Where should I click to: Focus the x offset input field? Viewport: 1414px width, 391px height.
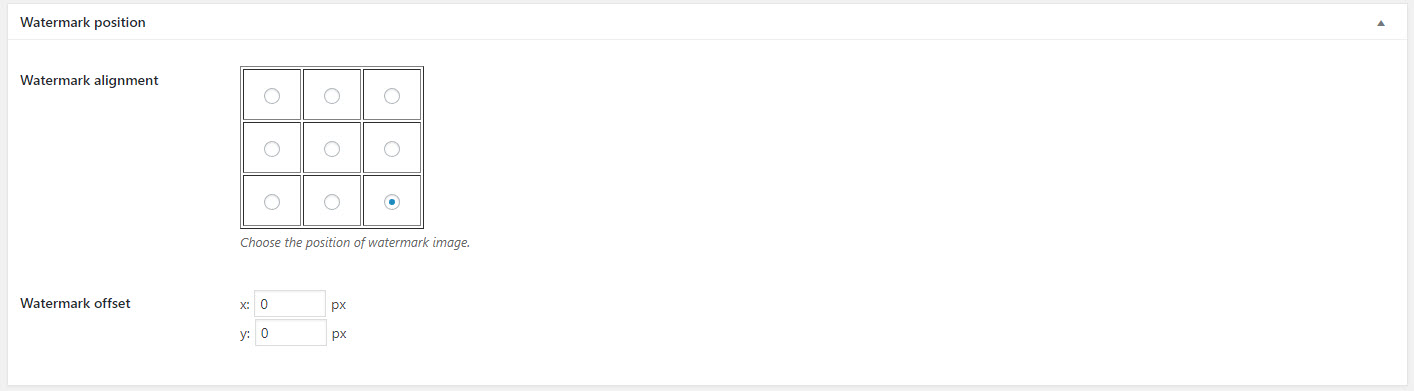click(291, 304)
